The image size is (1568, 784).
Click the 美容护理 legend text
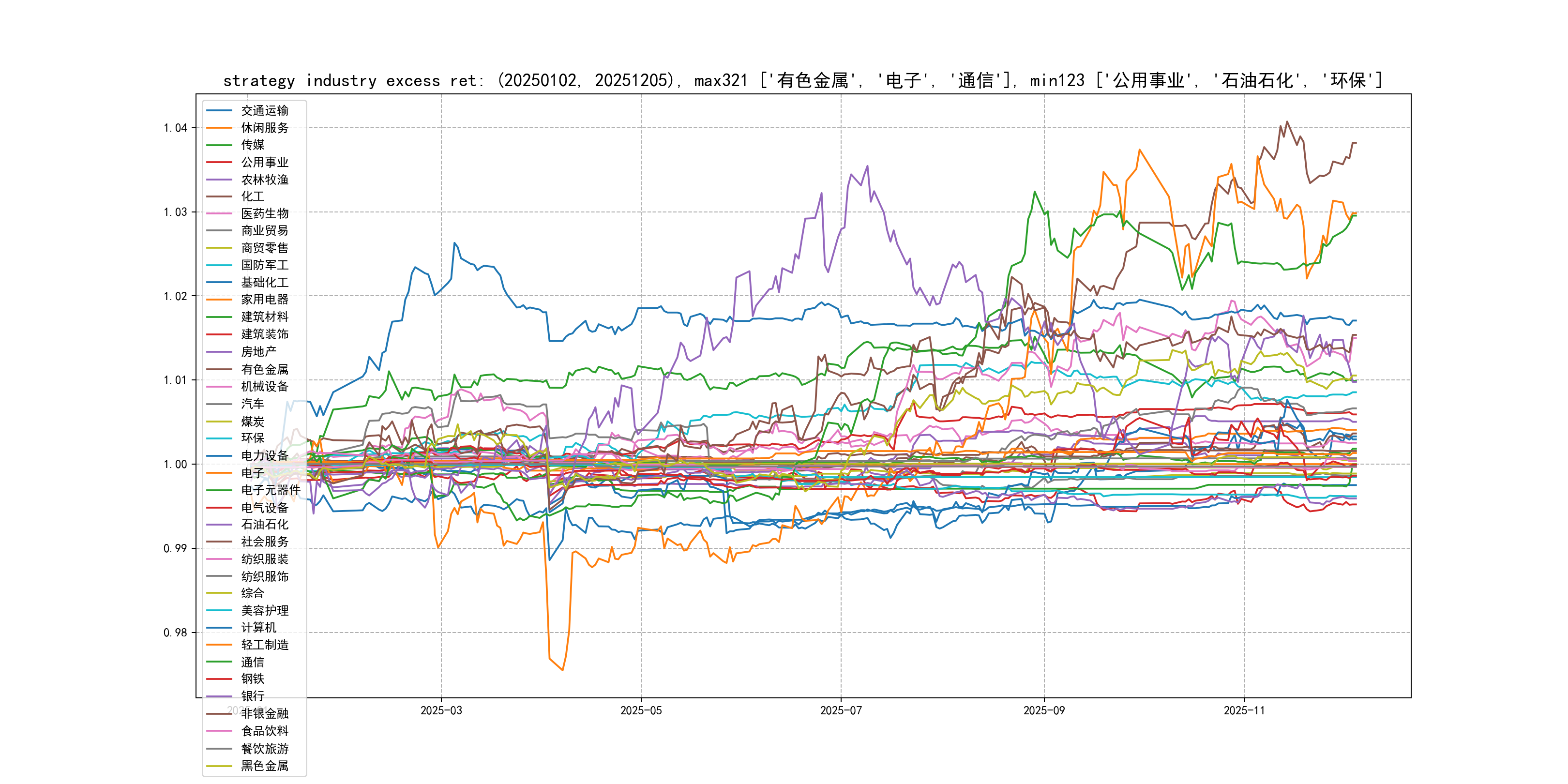264,611
